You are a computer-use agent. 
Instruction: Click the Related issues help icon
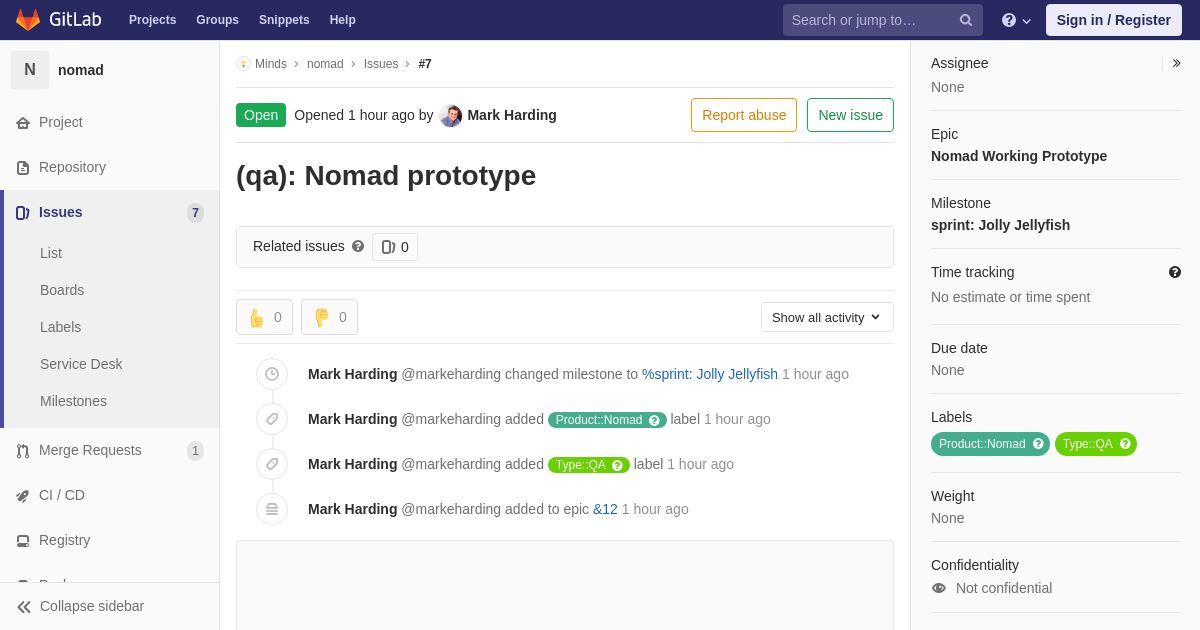pyautogui.click(x=358, y=246)
